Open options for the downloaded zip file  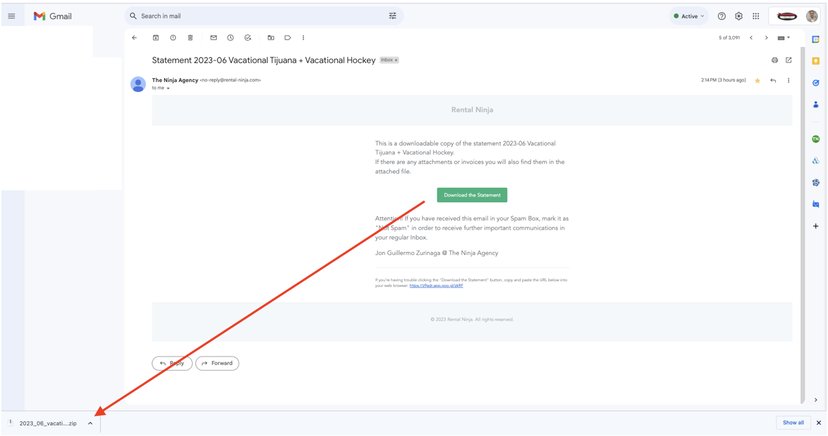[x=90, y=423]
